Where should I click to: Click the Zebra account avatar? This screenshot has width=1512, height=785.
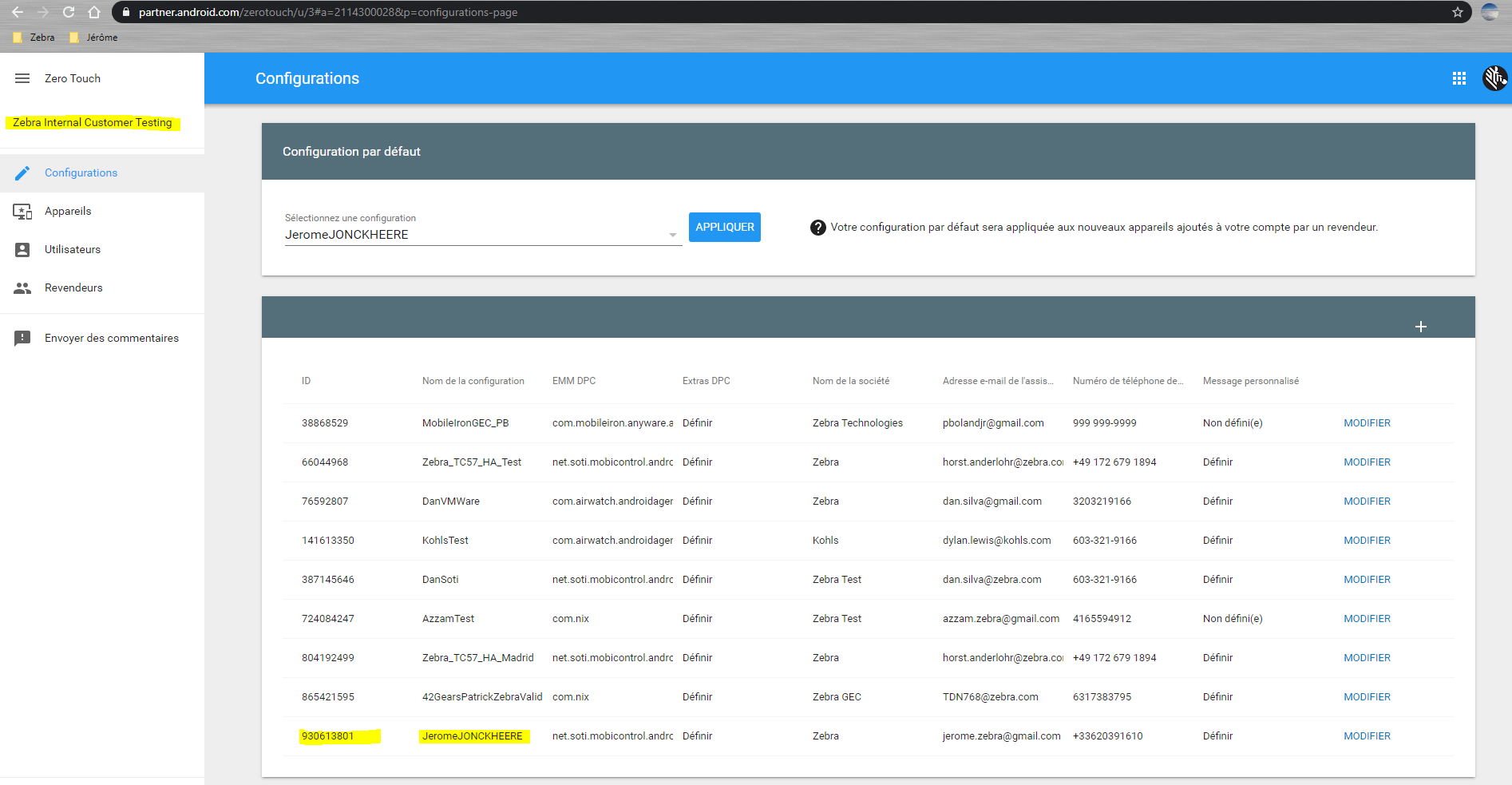[1494, 78]
